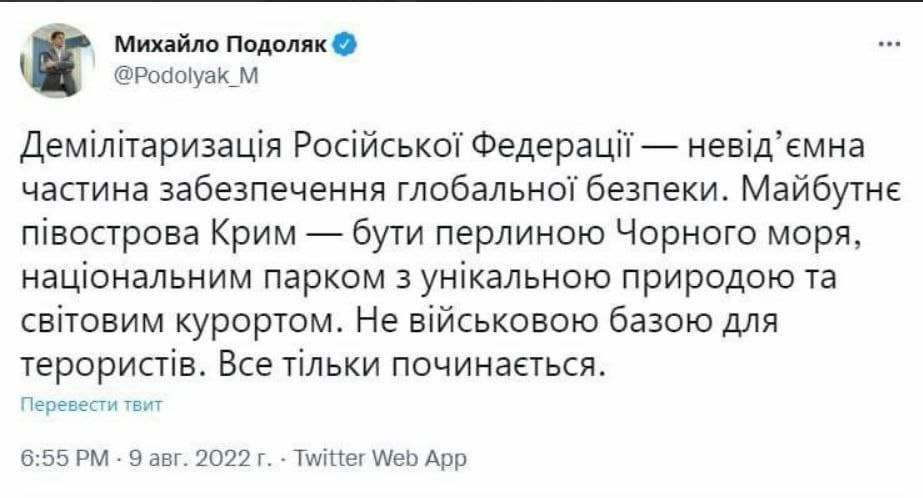
Task: Click the blue verified badge
Action: (x=342, y=46)
